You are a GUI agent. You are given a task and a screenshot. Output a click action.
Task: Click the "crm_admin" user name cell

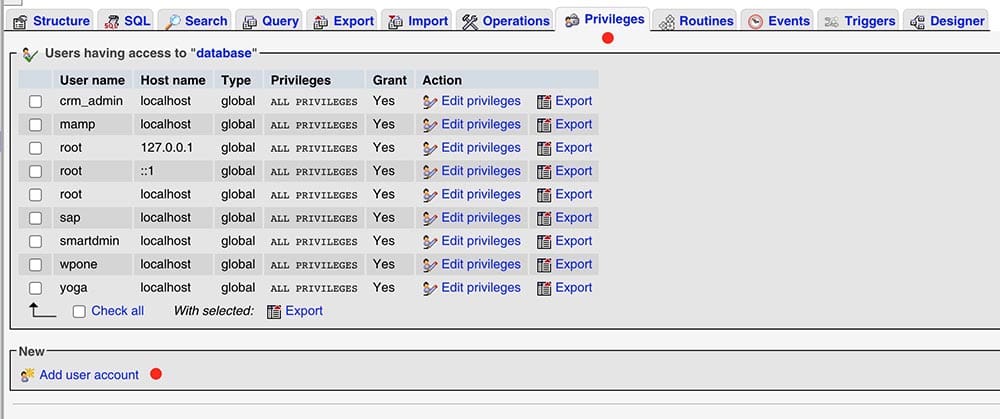91,101
